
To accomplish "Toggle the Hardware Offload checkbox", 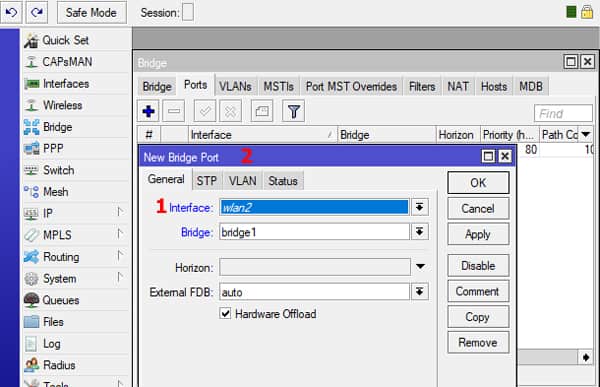I will coord(225,313).
